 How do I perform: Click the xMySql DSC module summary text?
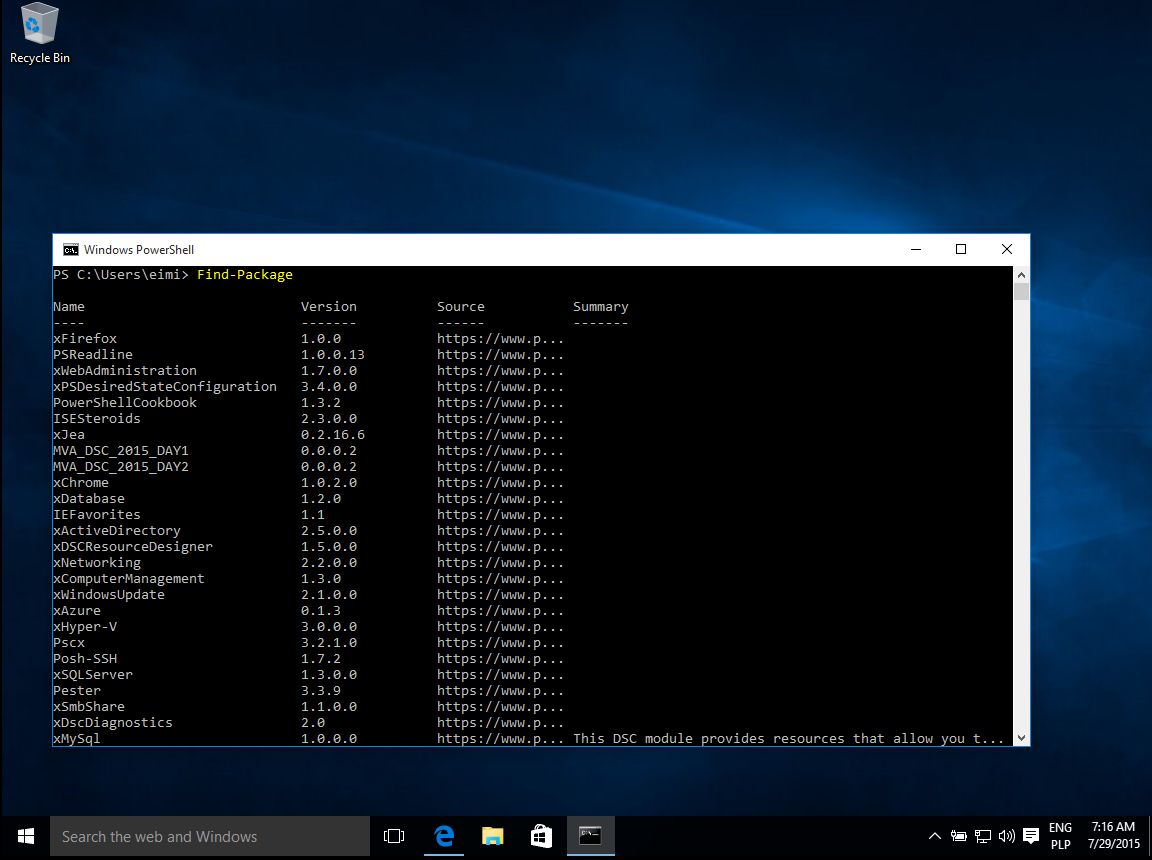click(788, 739)
